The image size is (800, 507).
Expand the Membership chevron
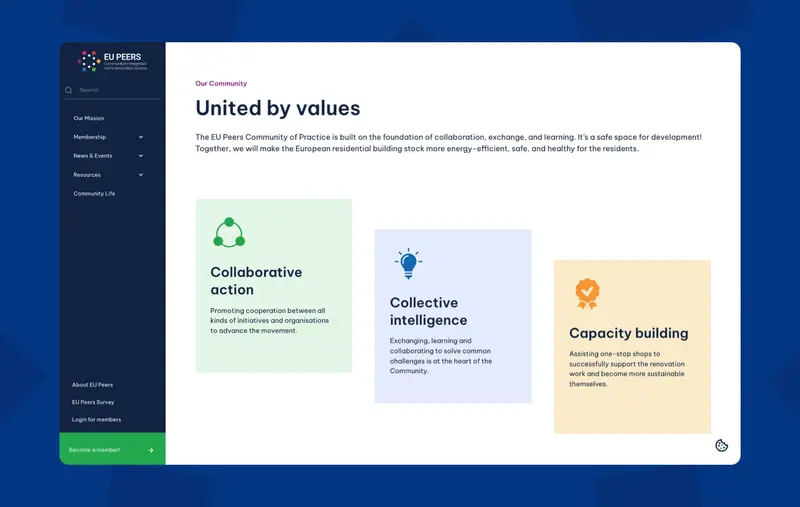(141, 137)
